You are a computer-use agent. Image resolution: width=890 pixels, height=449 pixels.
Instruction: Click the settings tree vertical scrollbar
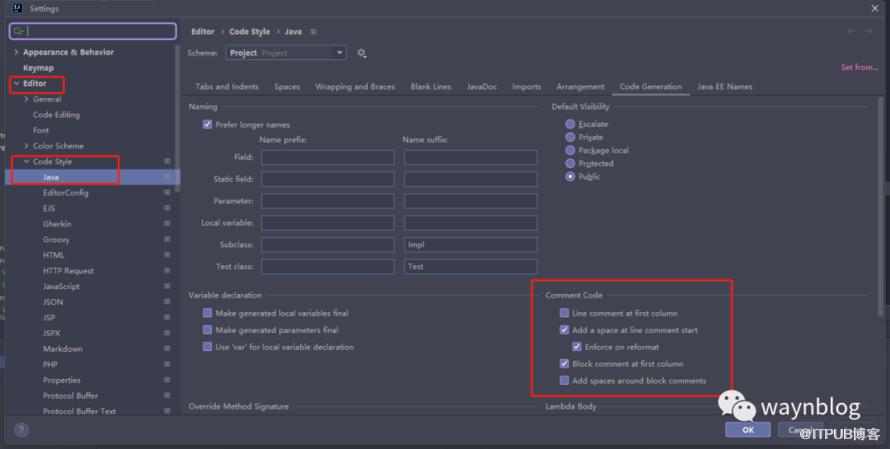click(x=178, y=120)
